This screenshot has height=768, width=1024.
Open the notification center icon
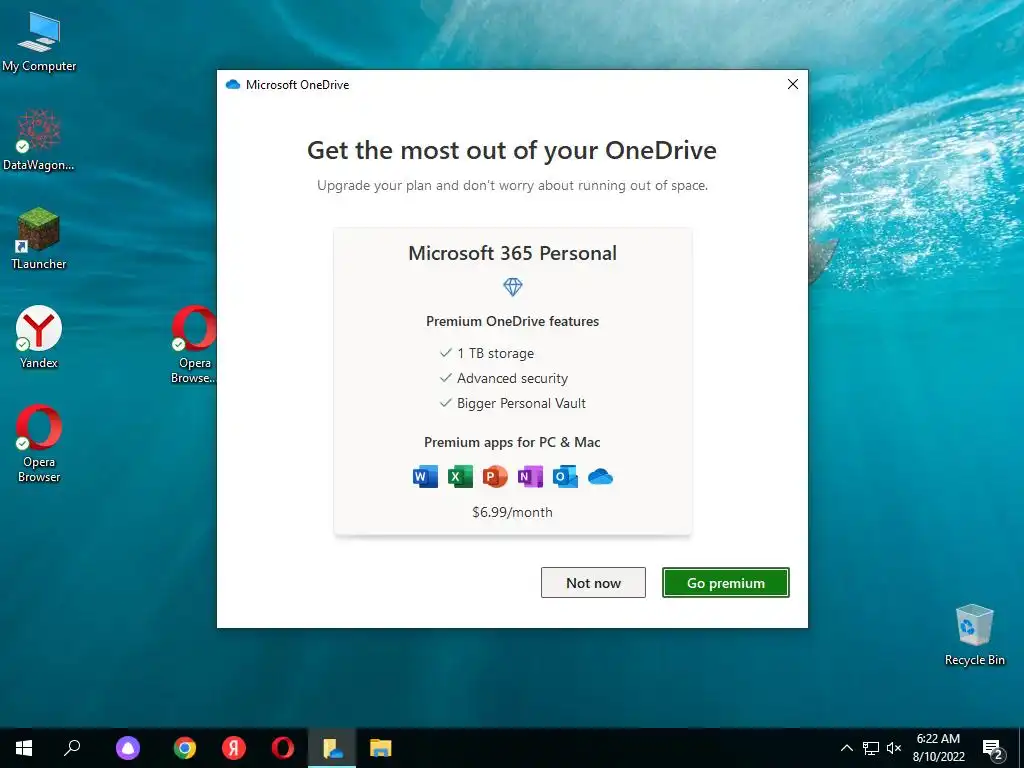pos(993,749)
